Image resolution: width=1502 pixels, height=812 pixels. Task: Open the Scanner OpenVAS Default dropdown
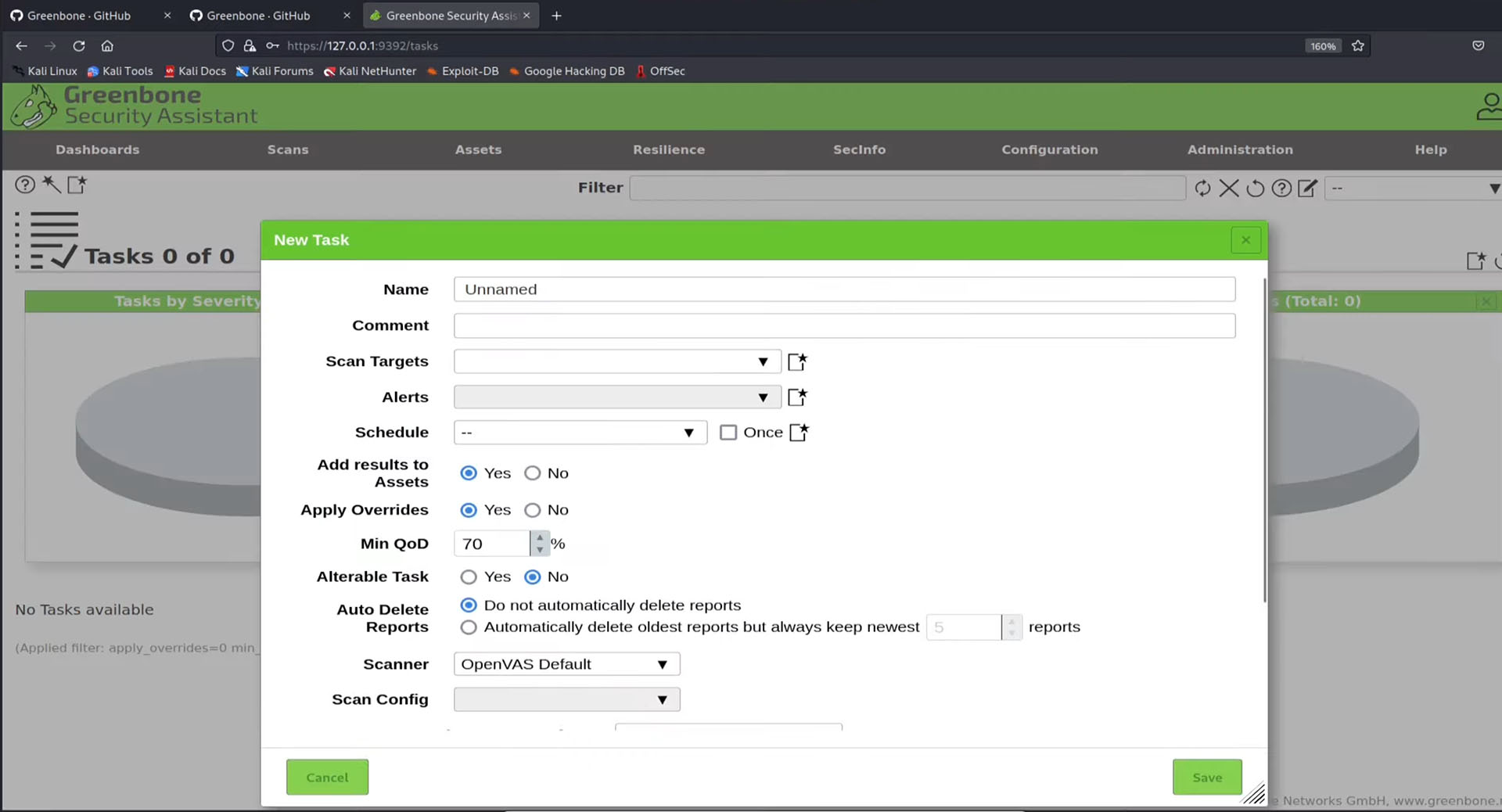(567, 664)
